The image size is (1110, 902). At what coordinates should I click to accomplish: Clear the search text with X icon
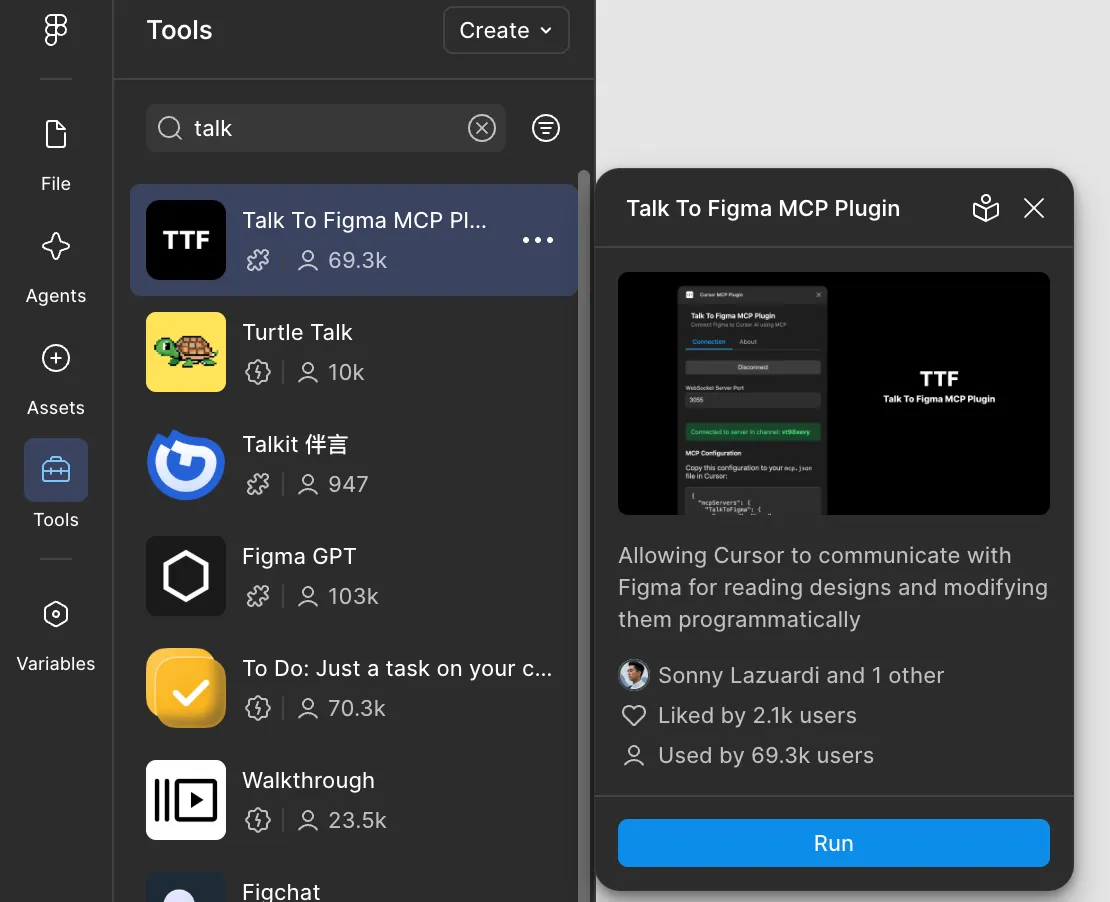(482, 128)
